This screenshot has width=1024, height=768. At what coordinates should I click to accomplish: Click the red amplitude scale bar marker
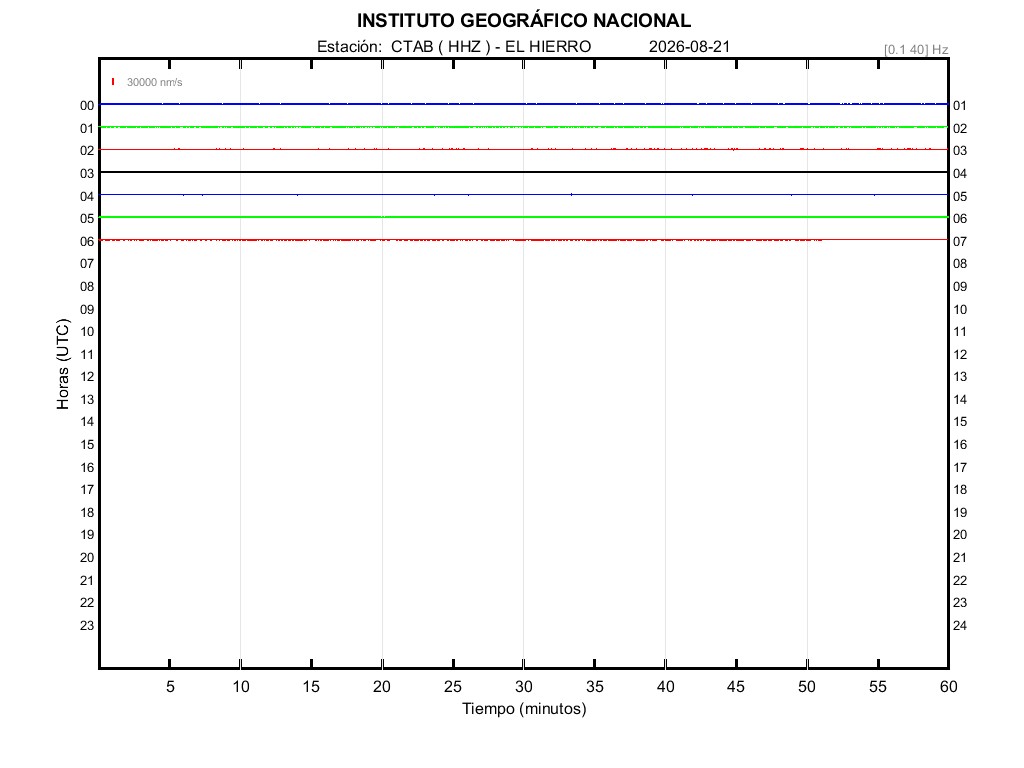pyautogui.click(x=113, y=82)
